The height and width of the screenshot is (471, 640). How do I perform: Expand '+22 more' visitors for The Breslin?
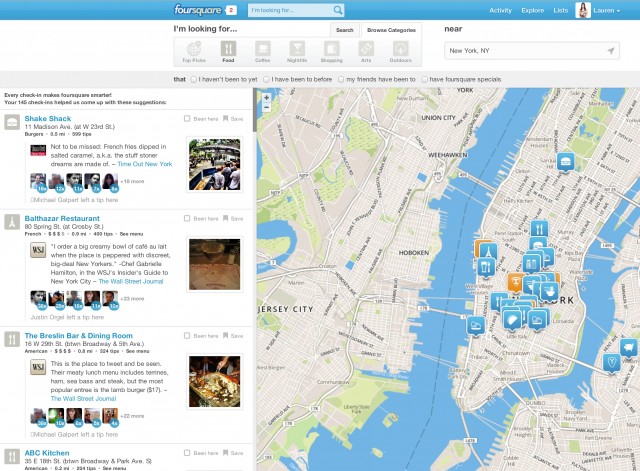pyautogui.click(x=132, y=416)
